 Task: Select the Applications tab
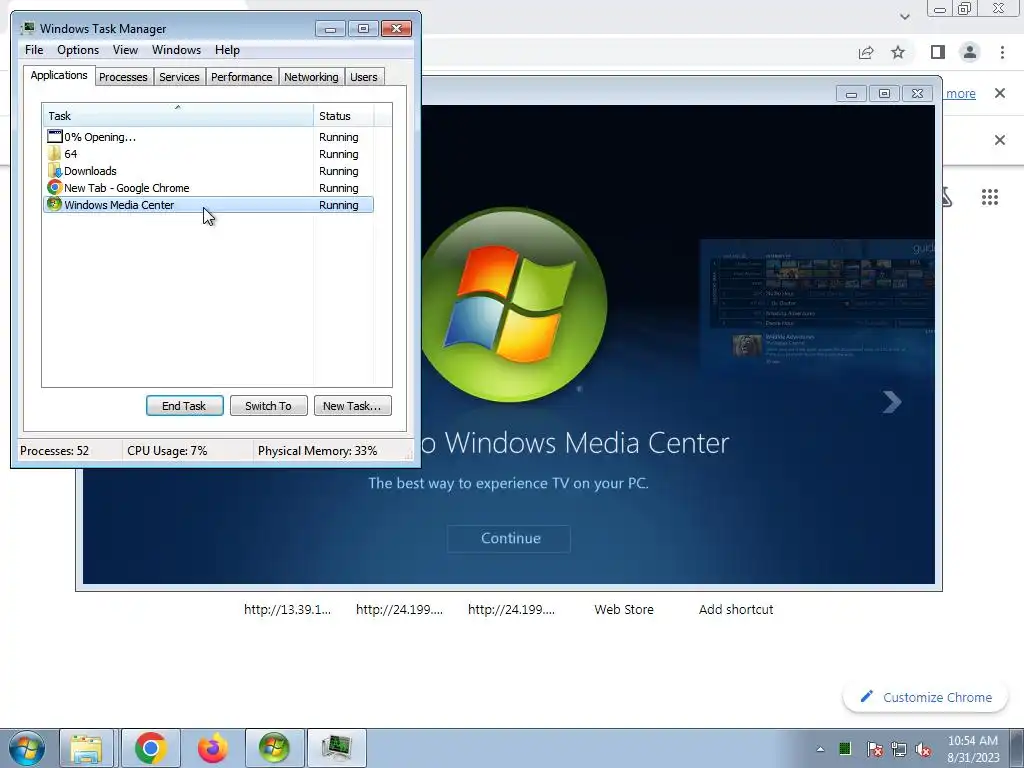point(59,75)
